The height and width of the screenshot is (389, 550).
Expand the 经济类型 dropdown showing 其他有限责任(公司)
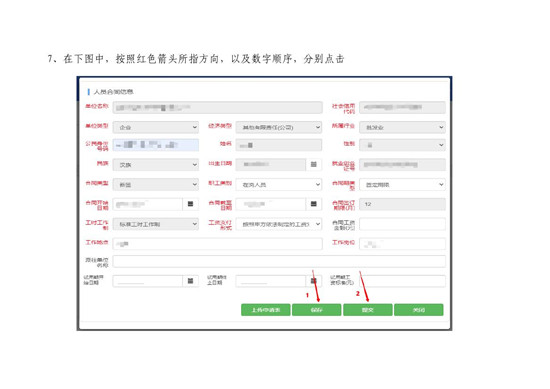pyautogui.click(x=279, y=127)
